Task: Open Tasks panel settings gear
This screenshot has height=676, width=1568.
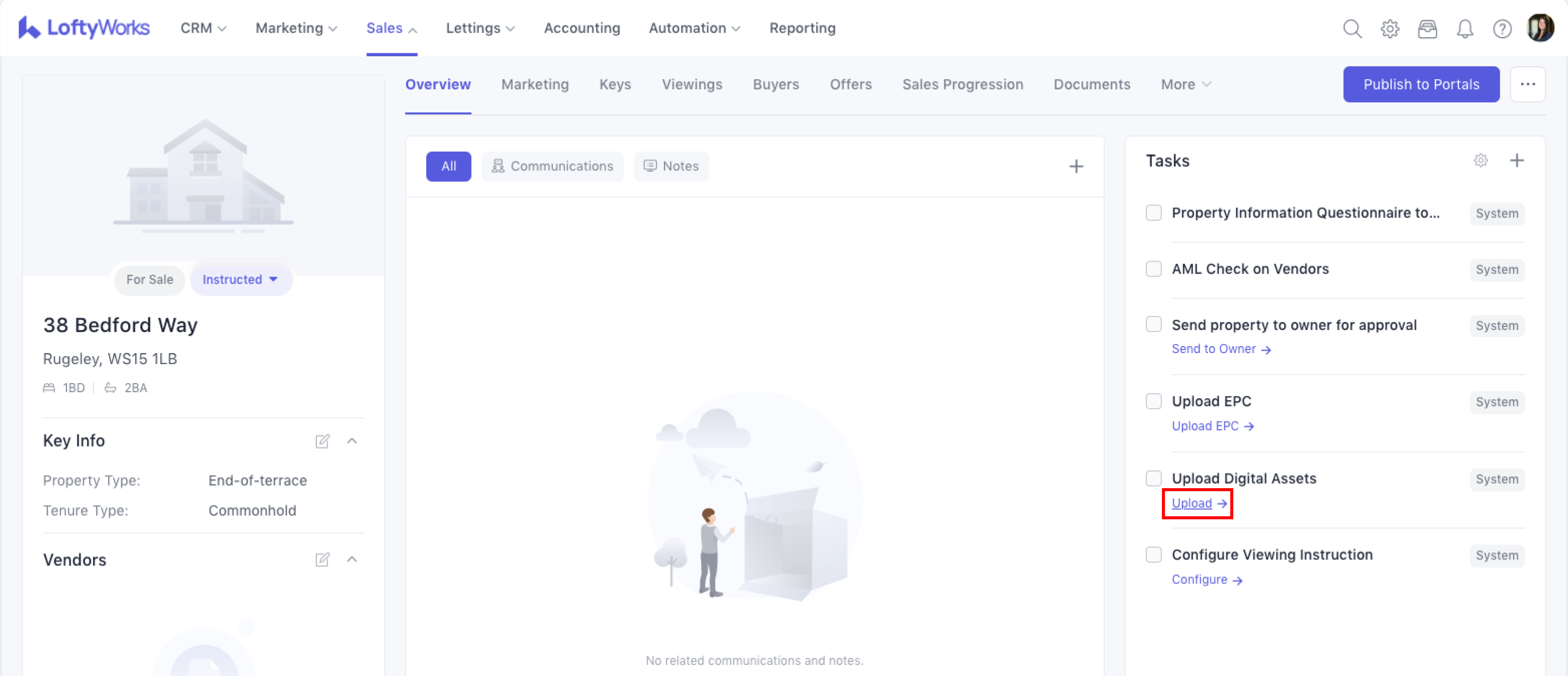Action: coord(1481,161)
